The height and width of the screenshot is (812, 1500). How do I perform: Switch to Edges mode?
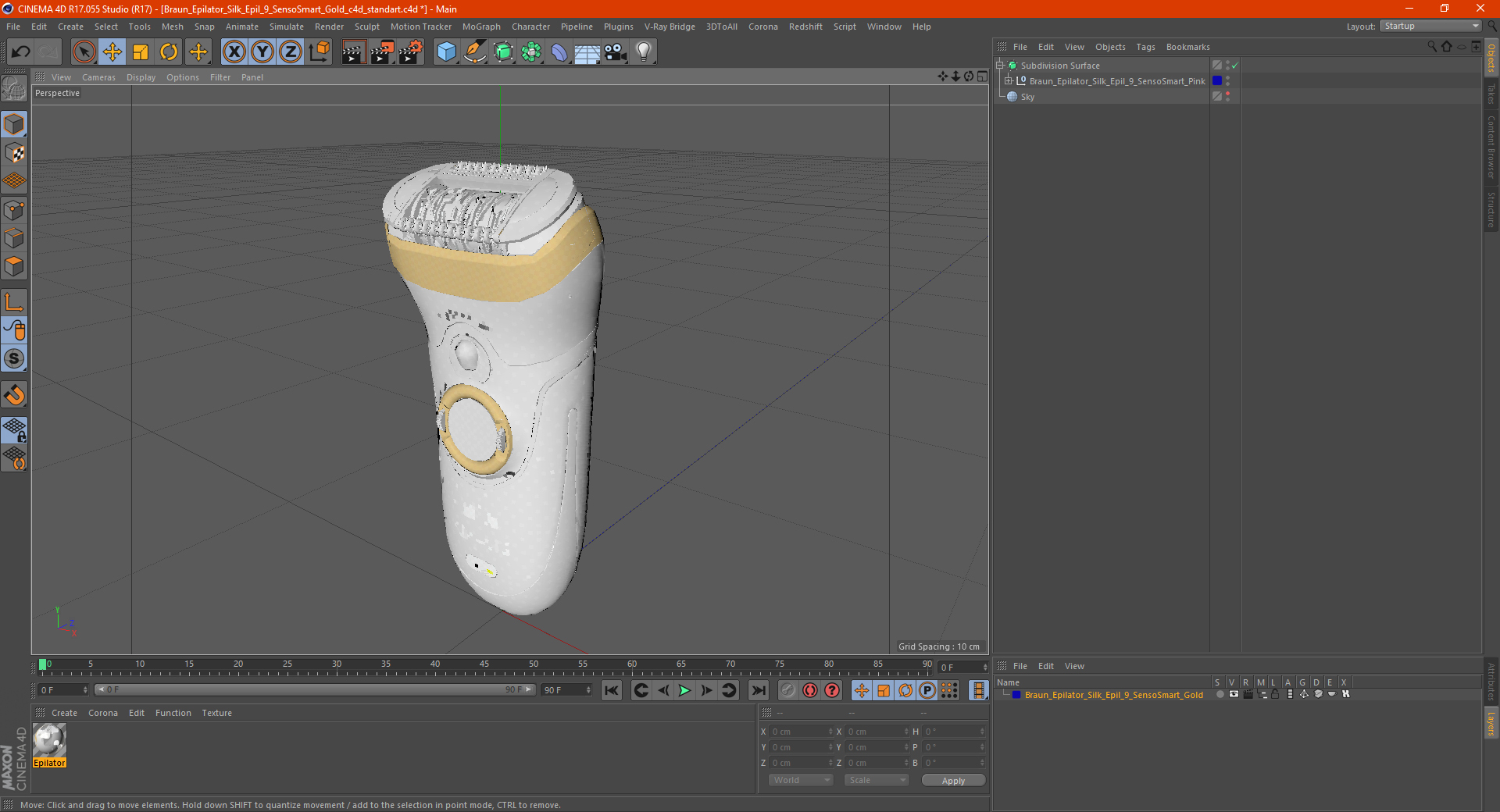click(x=14, y=238)
